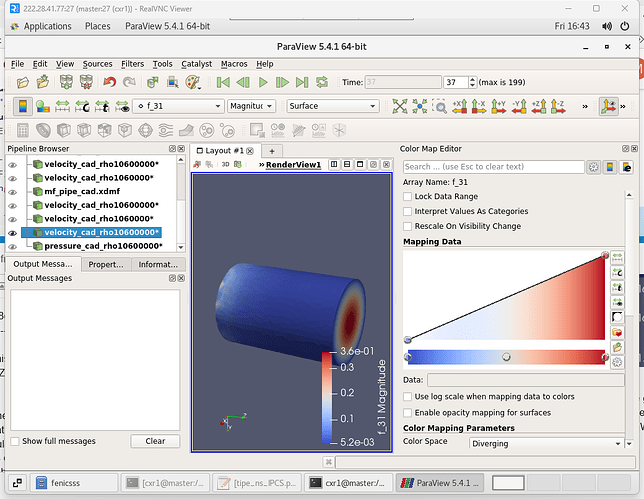Choose preset colormap icon in editor
This screenshot has height=499, width=644.
[x=616, y=333]
